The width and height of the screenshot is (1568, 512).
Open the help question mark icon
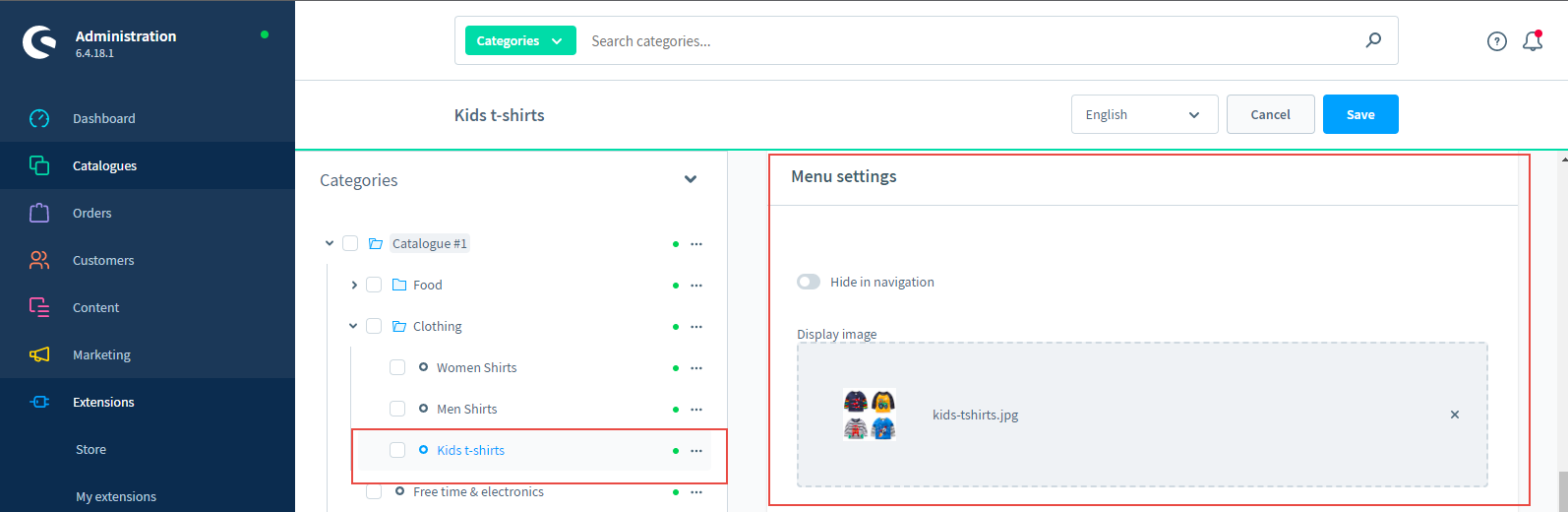1497,41
